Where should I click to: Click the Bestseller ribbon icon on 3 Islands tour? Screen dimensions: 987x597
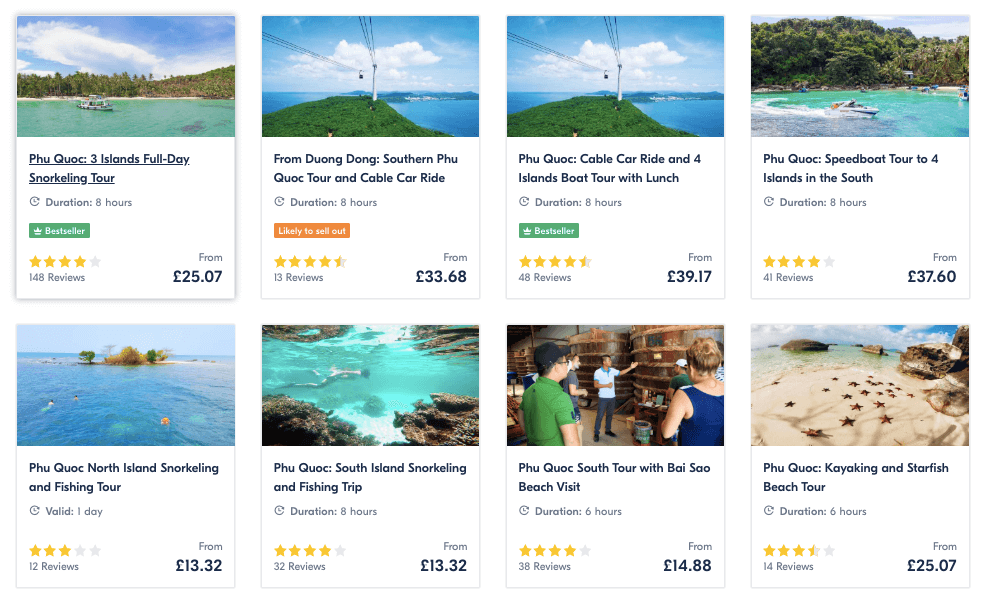37,230
